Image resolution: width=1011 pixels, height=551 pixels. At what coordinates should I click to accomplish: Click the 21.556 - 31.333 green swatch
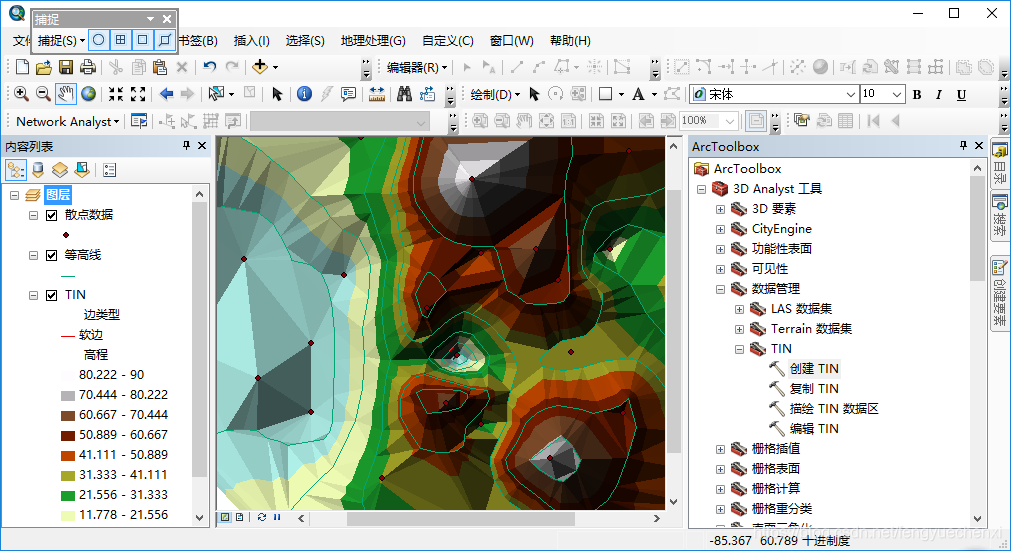[x=68, y=495]
